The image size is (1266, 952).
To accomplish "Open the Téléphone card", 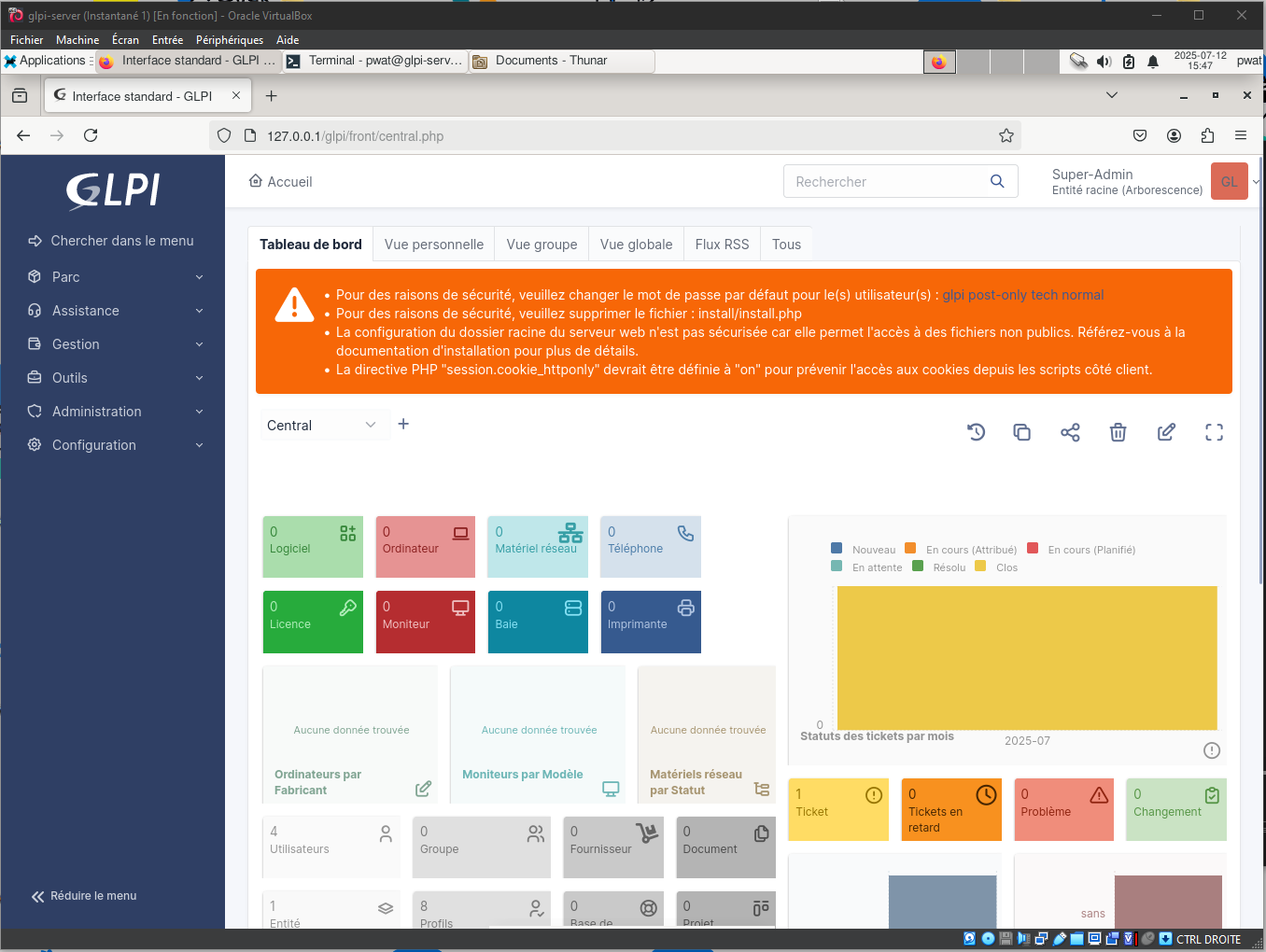I will 651,547.
